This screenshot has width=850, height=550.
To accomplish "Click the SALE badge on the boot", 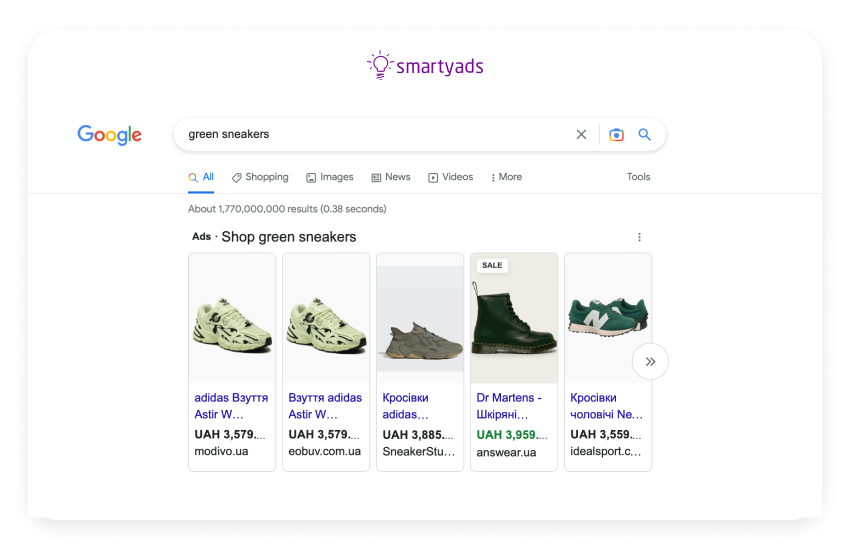I will pyautogui.click(x=492, y=266).
